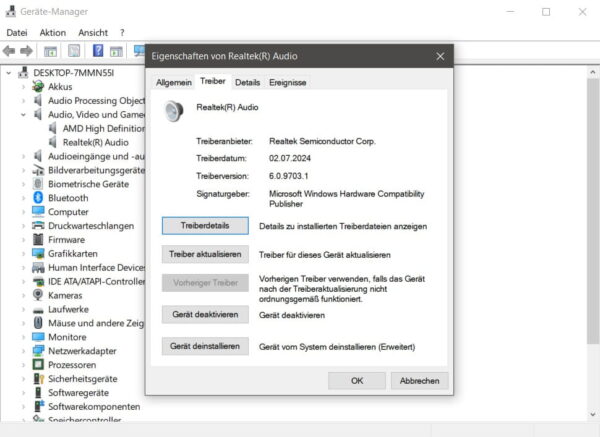Collapse the Audio, Video und Game node

(23, 114)
